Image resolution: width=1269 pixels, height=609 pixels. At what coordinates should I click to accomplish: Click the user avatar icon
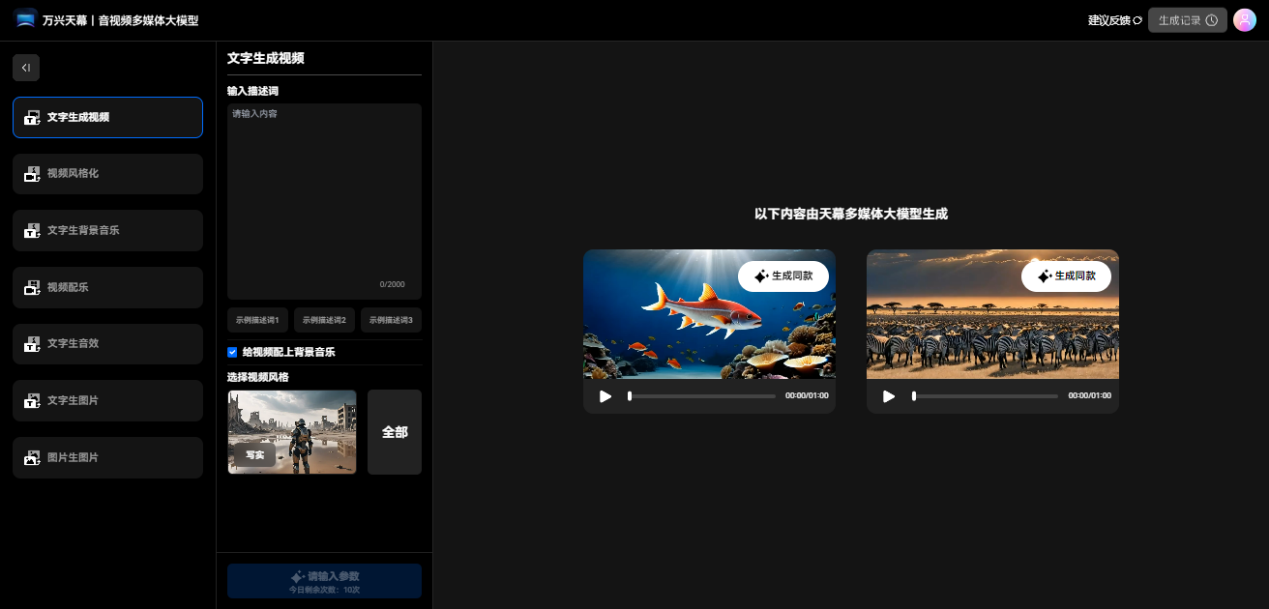coord(1244,19)
